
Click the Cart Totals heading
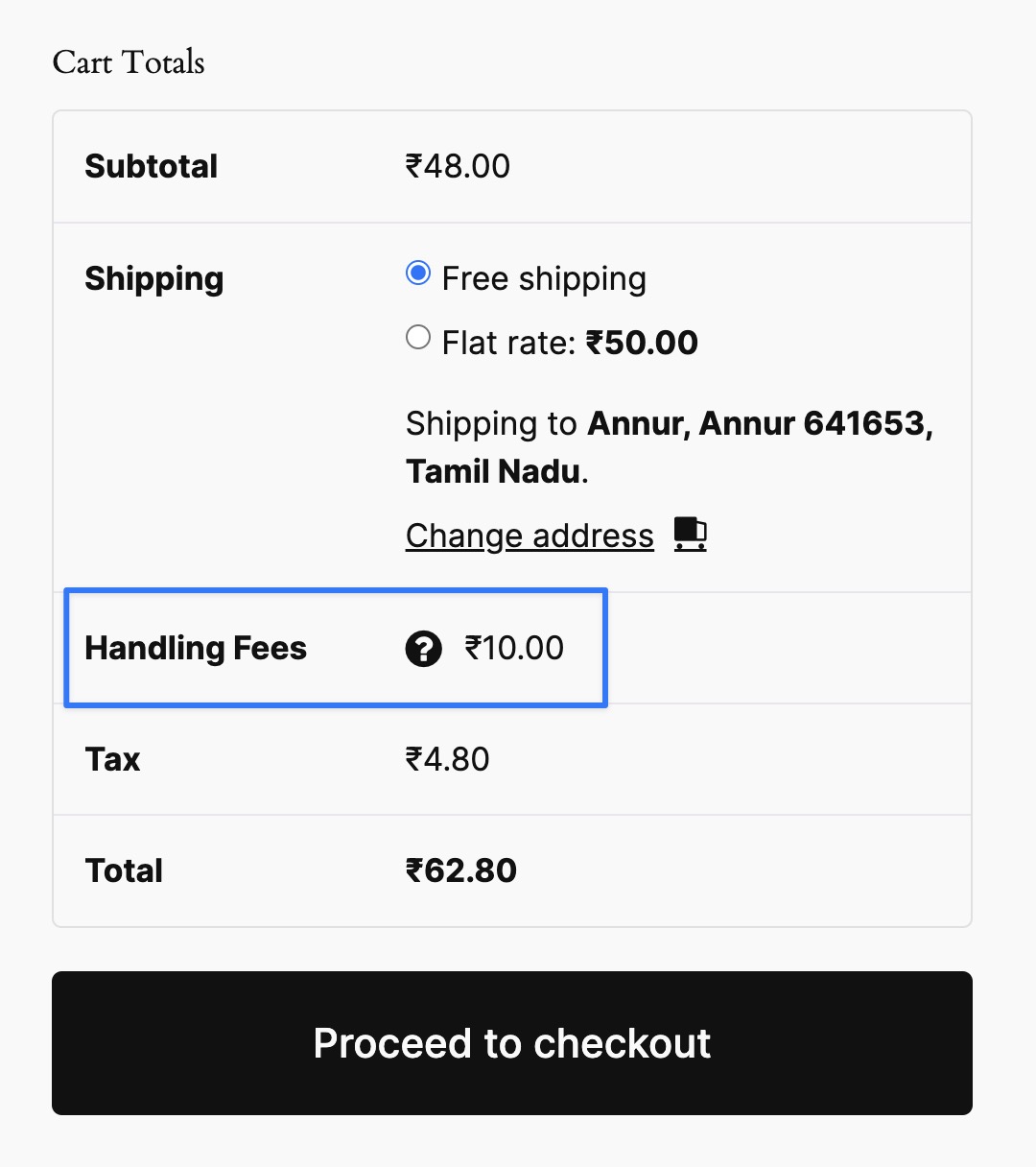coord(129,62)
